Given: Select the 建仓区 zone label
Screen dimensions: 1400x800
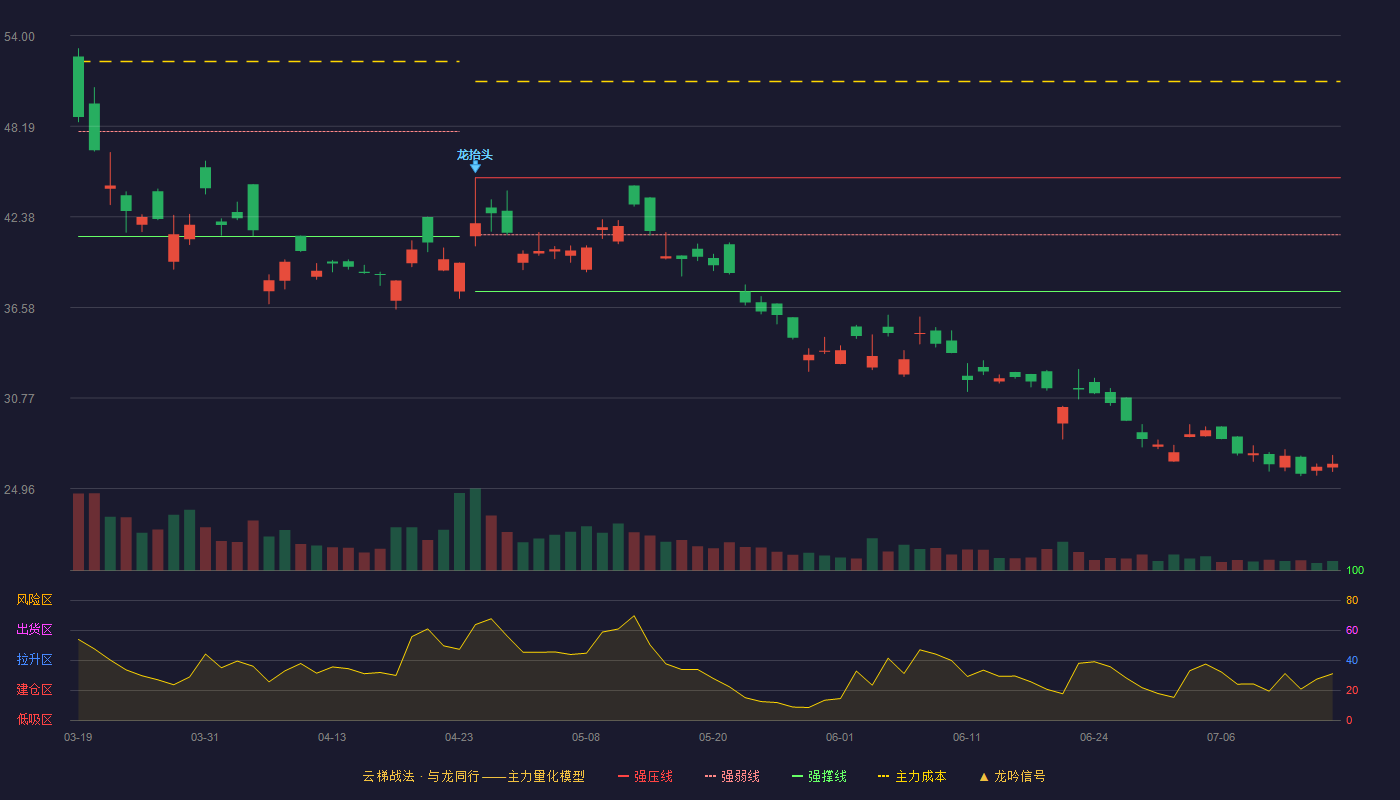Looking at the screenshot, I should click(34, 690).
